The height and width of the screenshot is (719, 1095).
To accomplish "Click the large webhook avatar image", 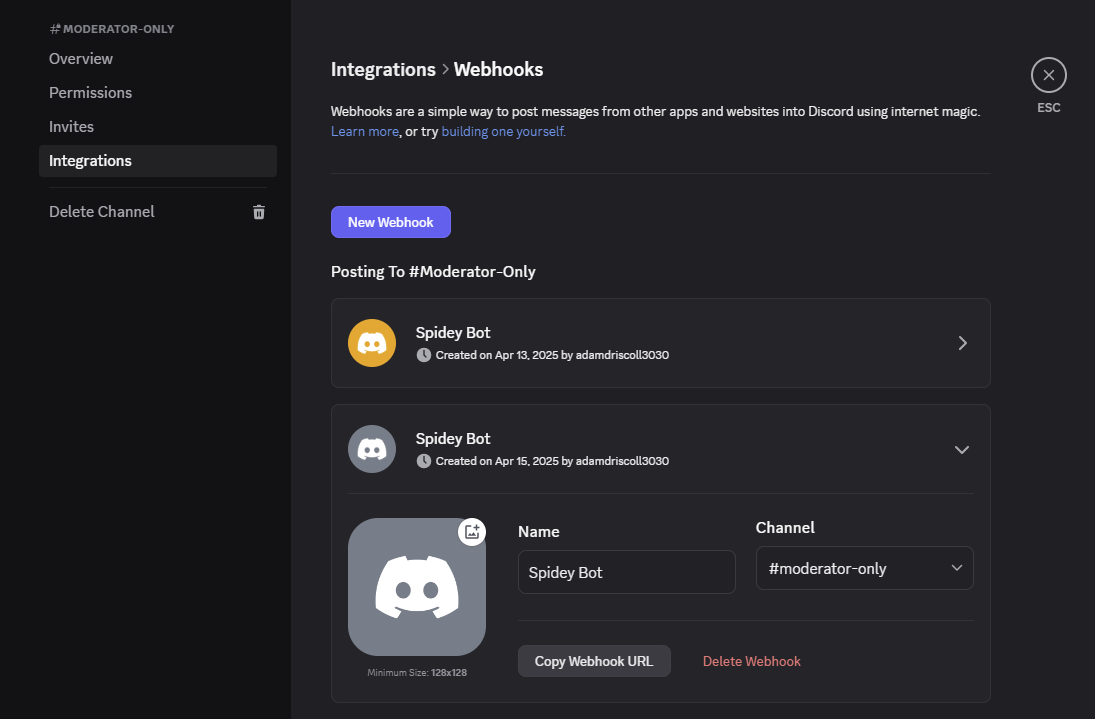I will click(417, 586).
